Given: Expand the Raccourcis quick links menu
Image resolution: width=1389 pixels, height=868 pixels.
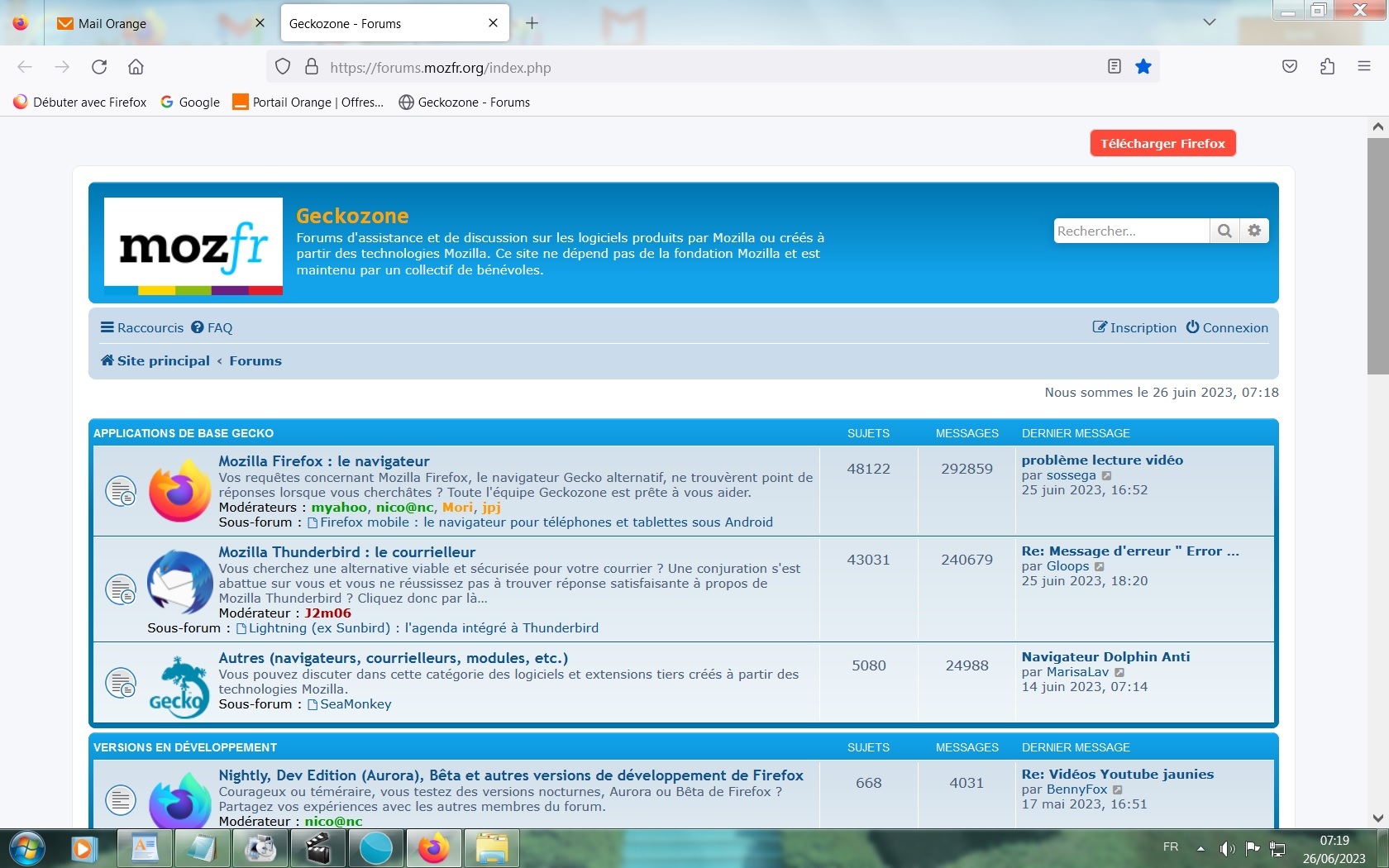Looking at the screenshot, I should [x=142, y=327].
